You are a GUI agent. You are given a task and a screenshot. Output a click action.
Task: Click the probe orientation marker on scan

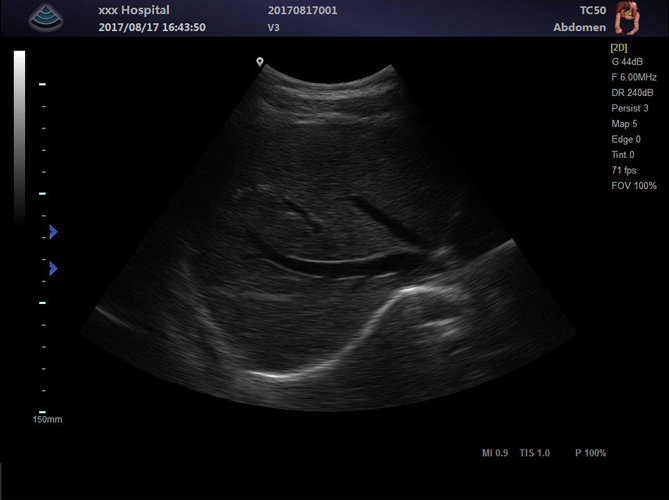pos(259,62)
